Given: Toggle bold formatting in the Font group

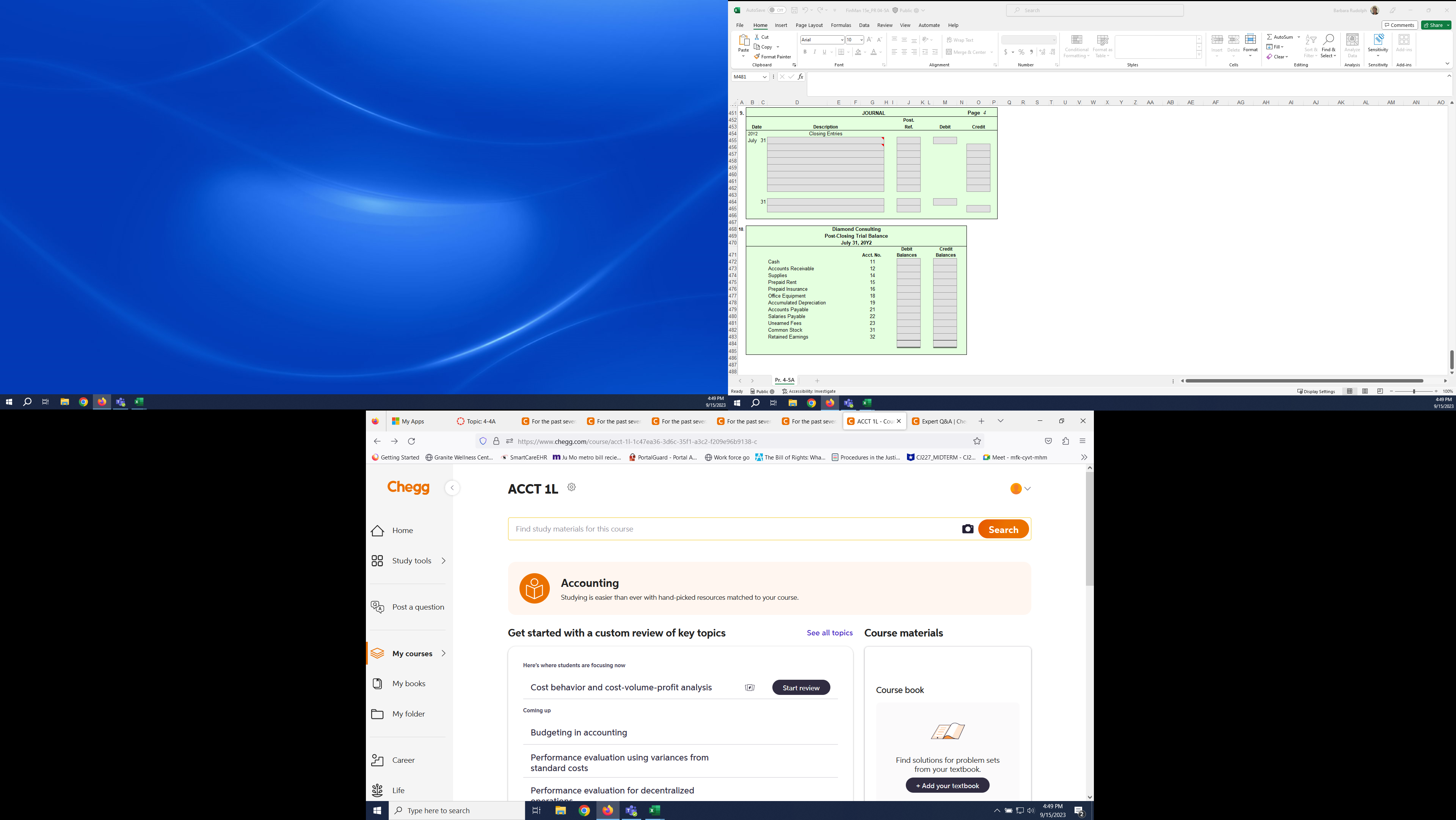Looking at the screenshot, I should (805, 52).
